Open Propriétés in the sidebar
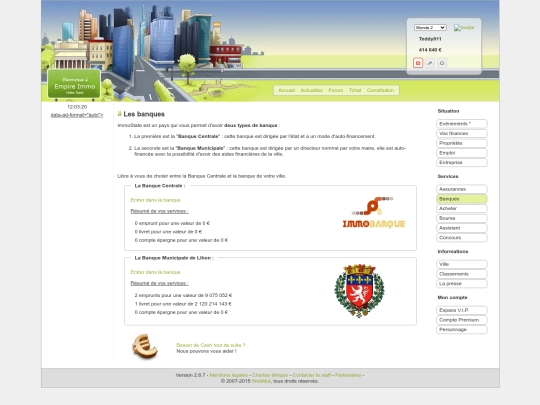 point(462,143)
